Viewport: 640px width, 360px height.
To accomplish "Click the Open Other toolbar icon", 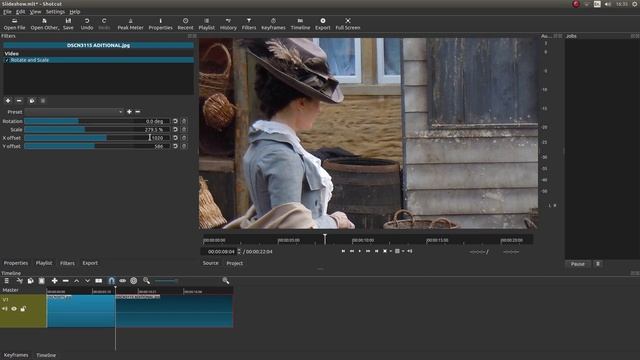I will tap(44, 24).
